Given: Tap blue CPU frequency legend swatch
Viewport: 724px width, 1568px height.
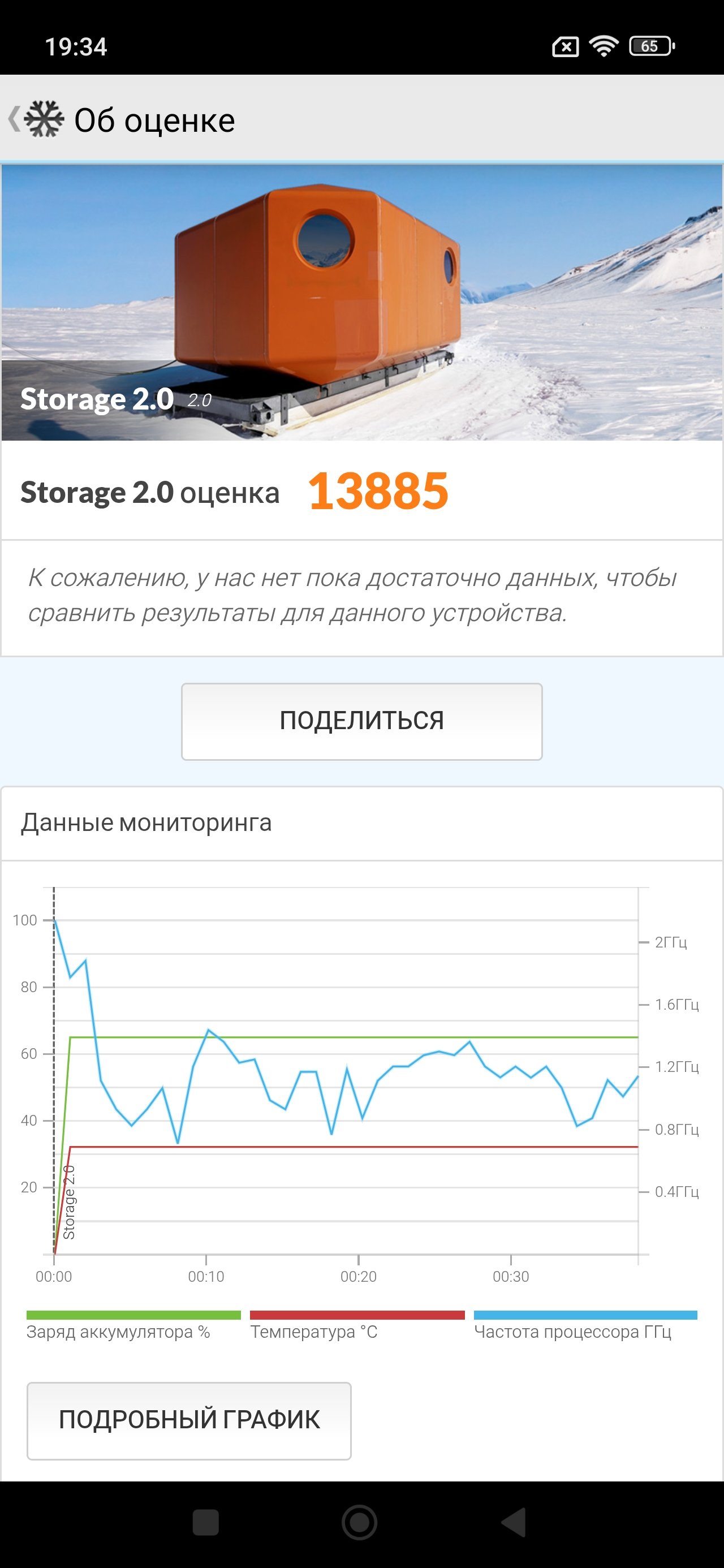Looking at the screenshot, I should [x=585, y=1315].
